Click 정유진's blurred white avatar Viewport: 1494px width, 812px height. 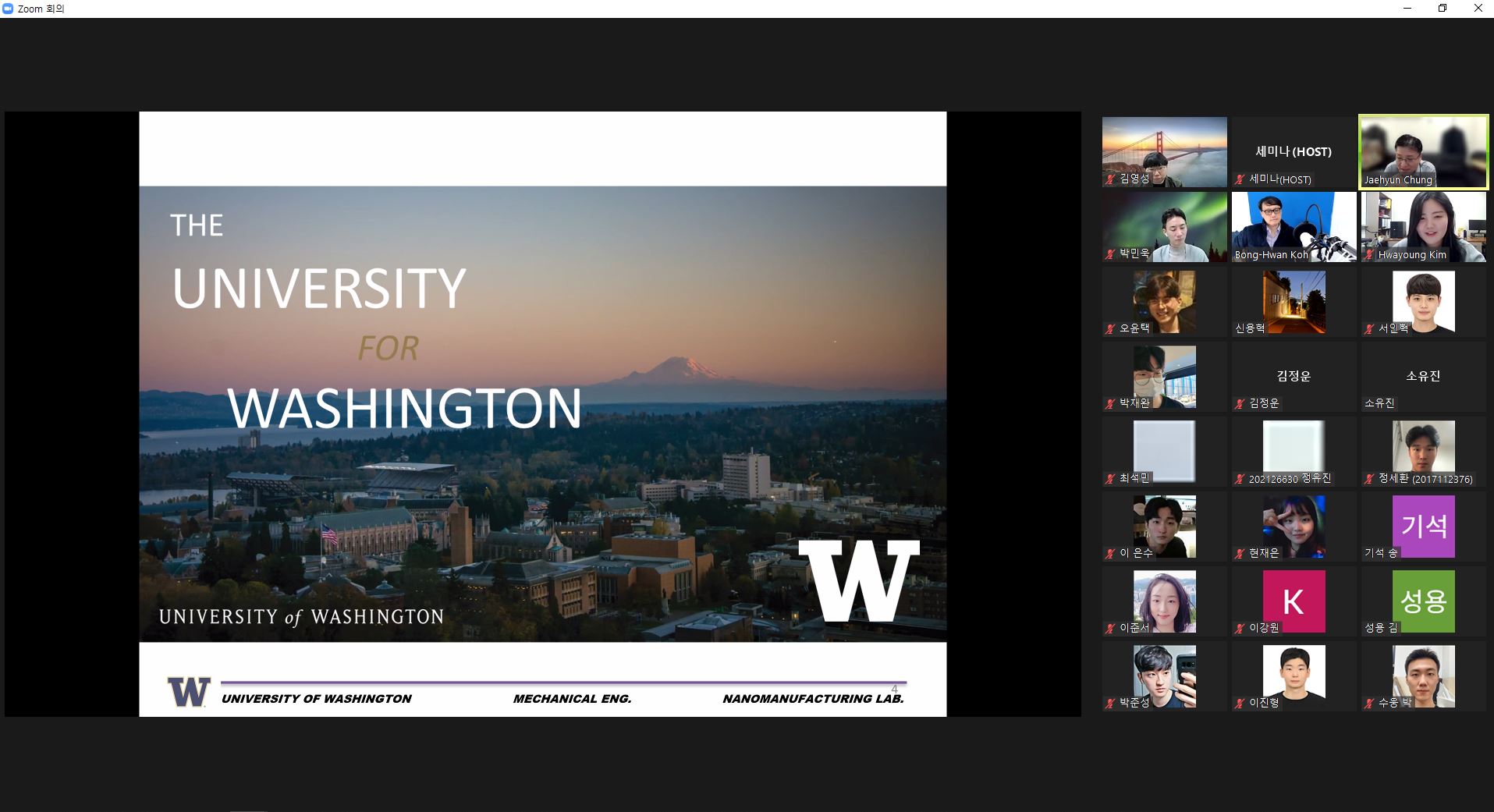coord(1294,452)
